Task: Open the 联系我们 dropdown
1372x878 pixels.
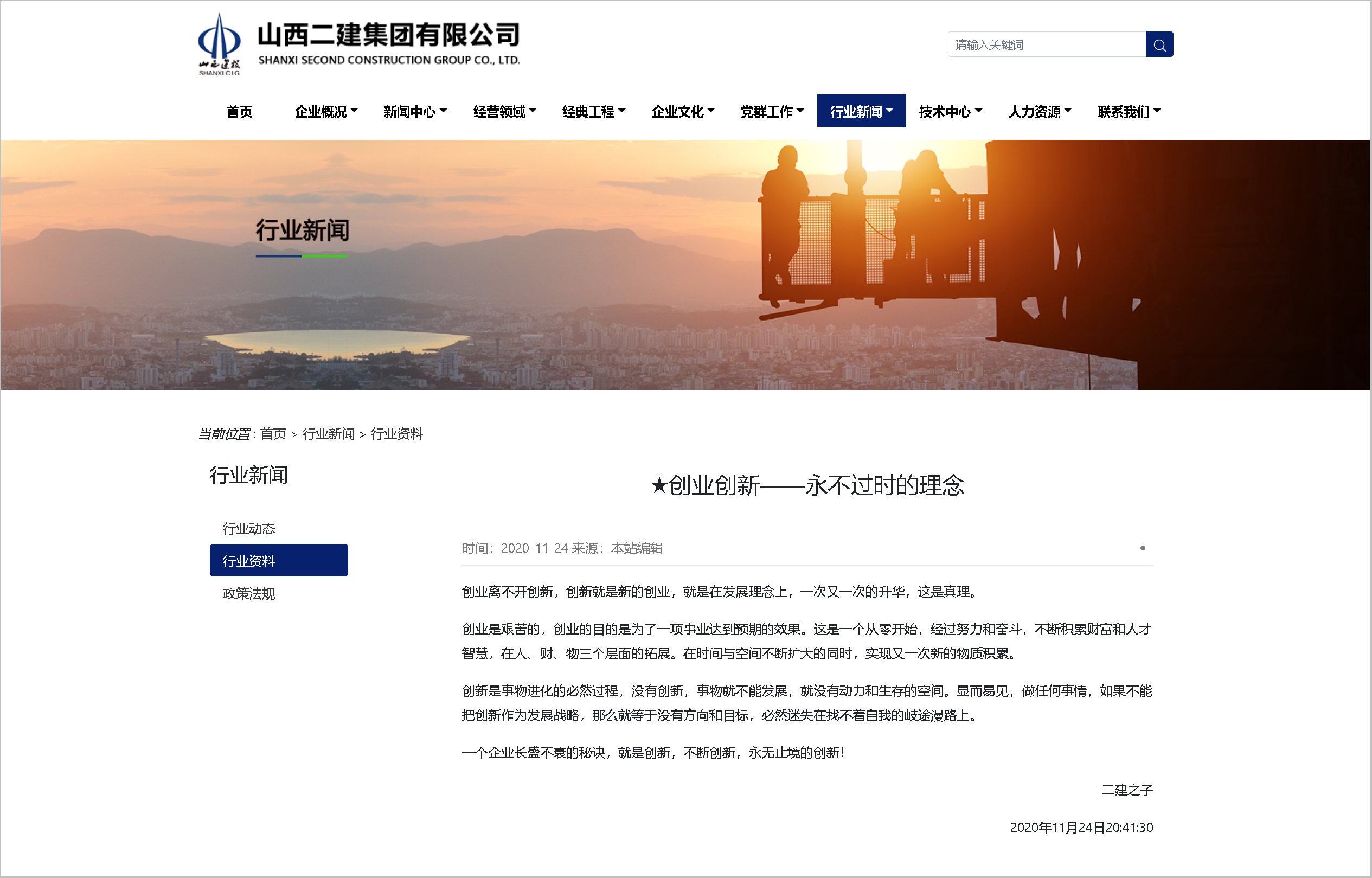Action: (x=1128, y=112)
